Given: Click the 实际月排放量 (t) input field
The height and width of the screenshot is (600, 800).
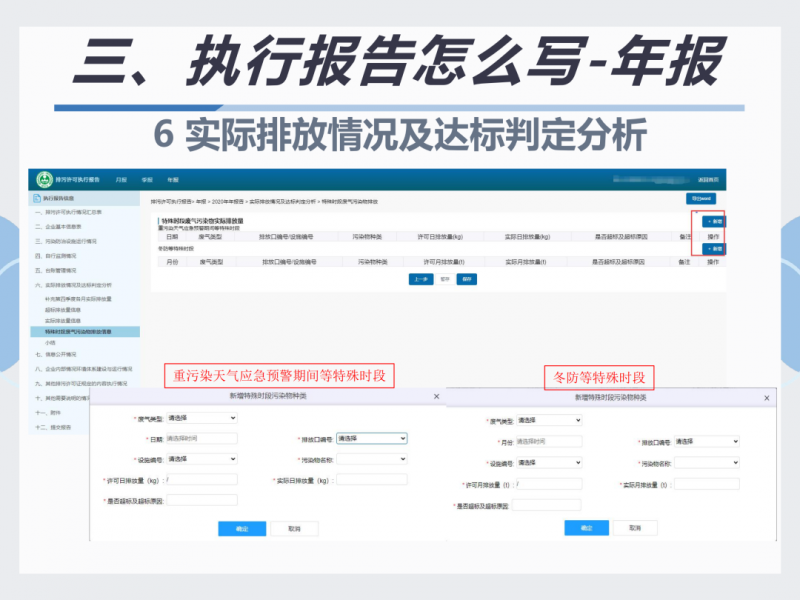Looking at the screenshot, I should pos(707,484).
